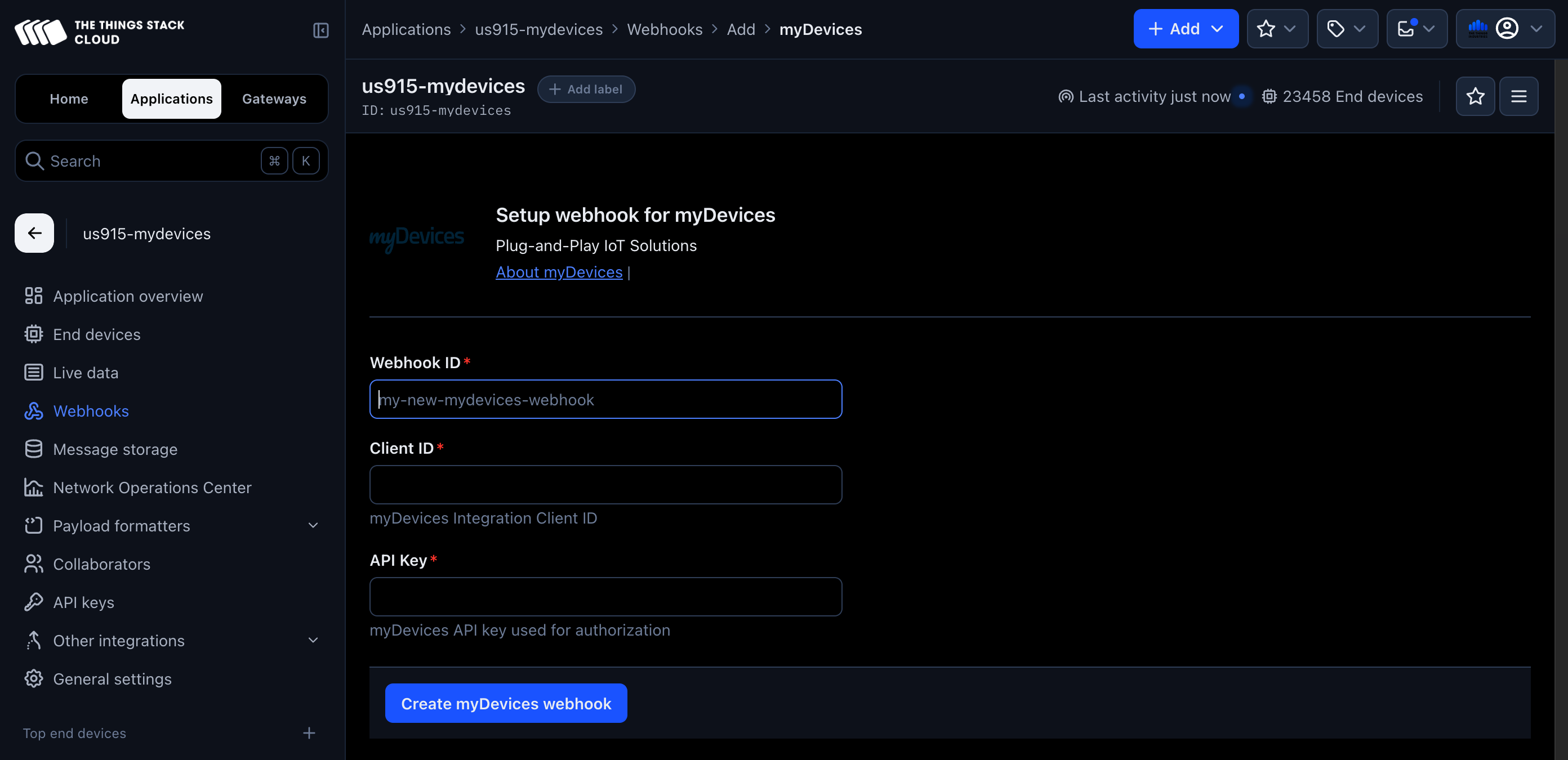Expand the Payload formatters chevron
This screenshot has width=1568, height=760.
point(313,525)
